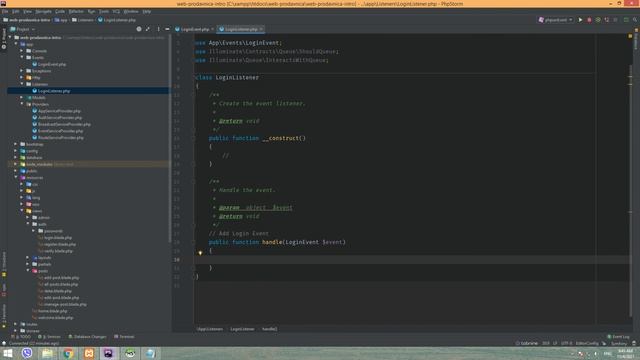This screenshot has width=640, height=360.
Task: Open the Edit menu
Action: tap(16, 11)
